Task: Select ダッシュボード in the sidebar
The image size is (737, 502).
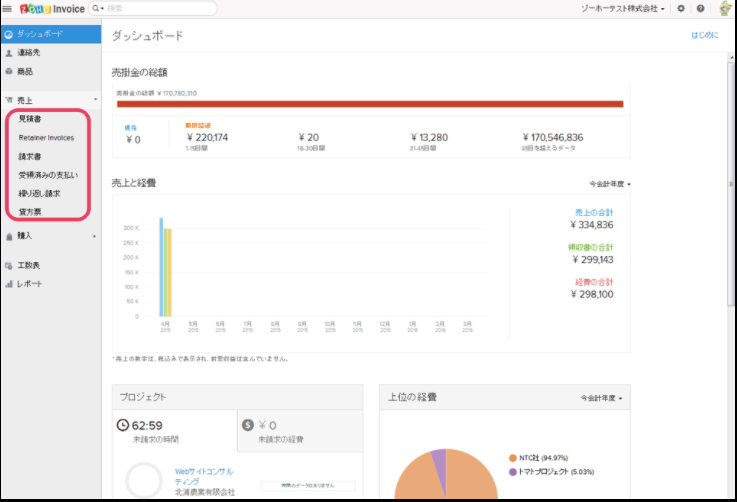Action: (51, 34)
